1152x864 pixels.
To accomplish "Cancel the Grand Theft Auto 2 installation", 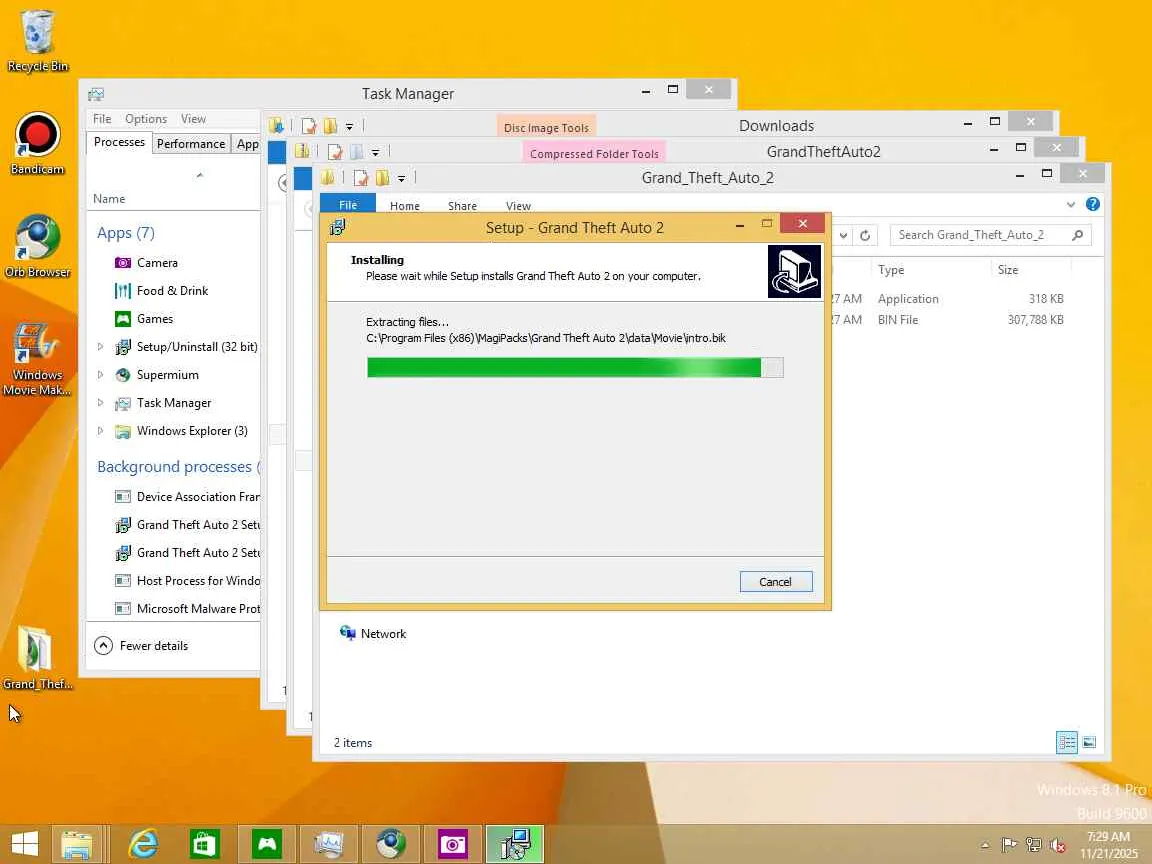I will point(776,581).
